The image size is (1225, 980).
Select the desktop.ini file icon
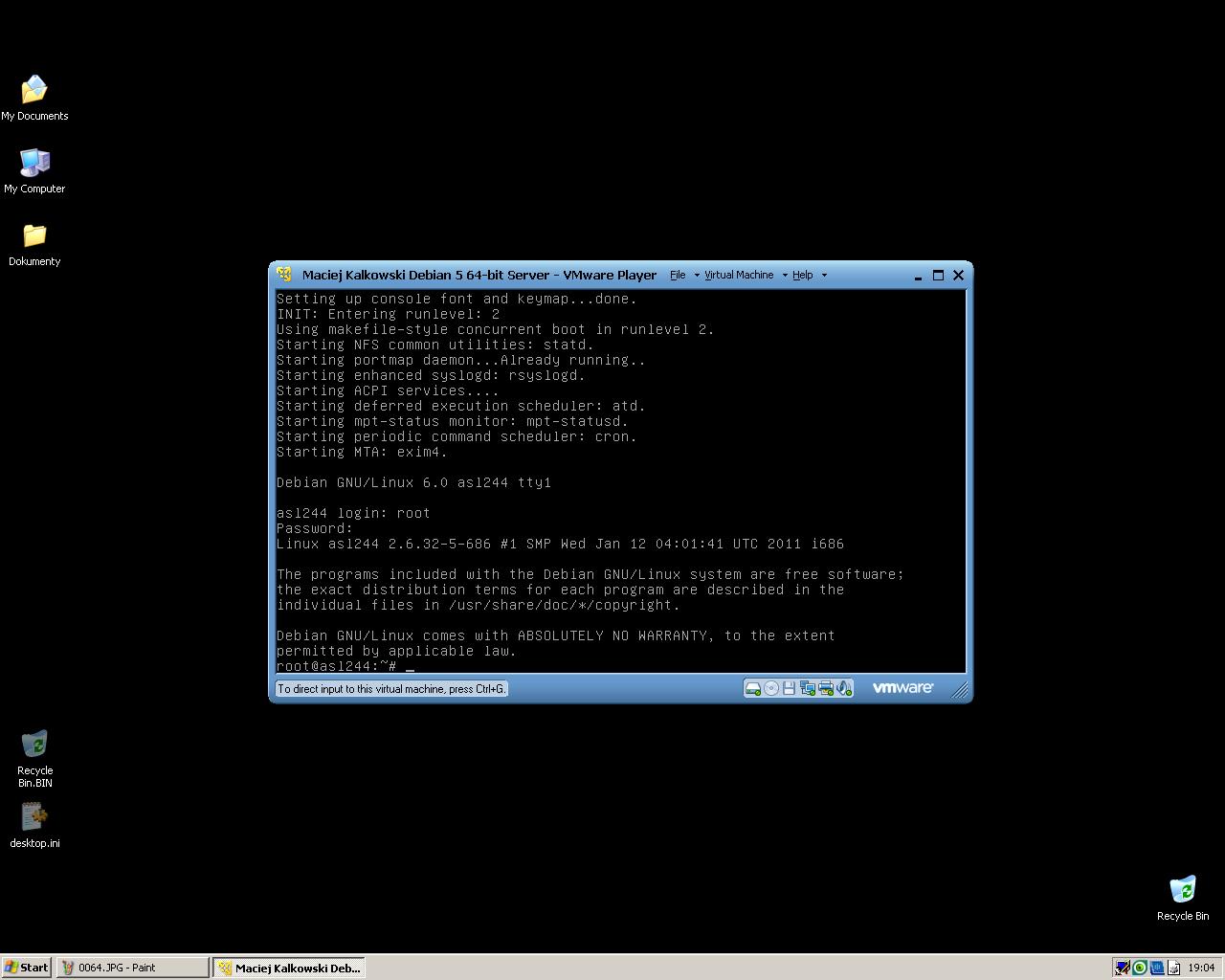point(34,826)
